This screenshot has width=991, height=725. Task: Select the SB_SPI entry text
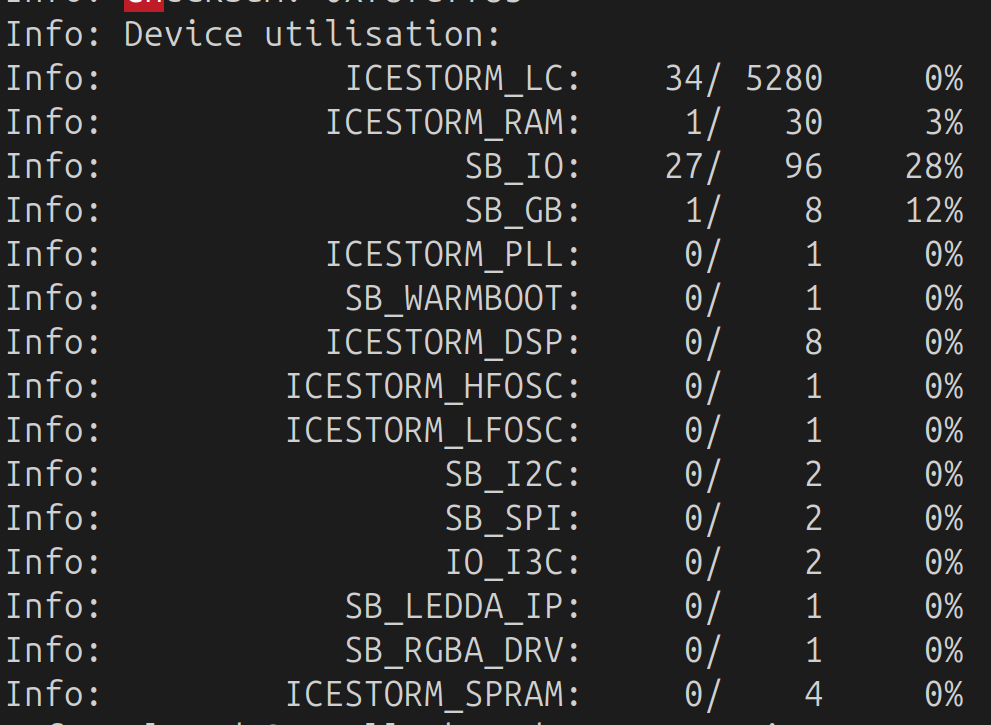512,518
